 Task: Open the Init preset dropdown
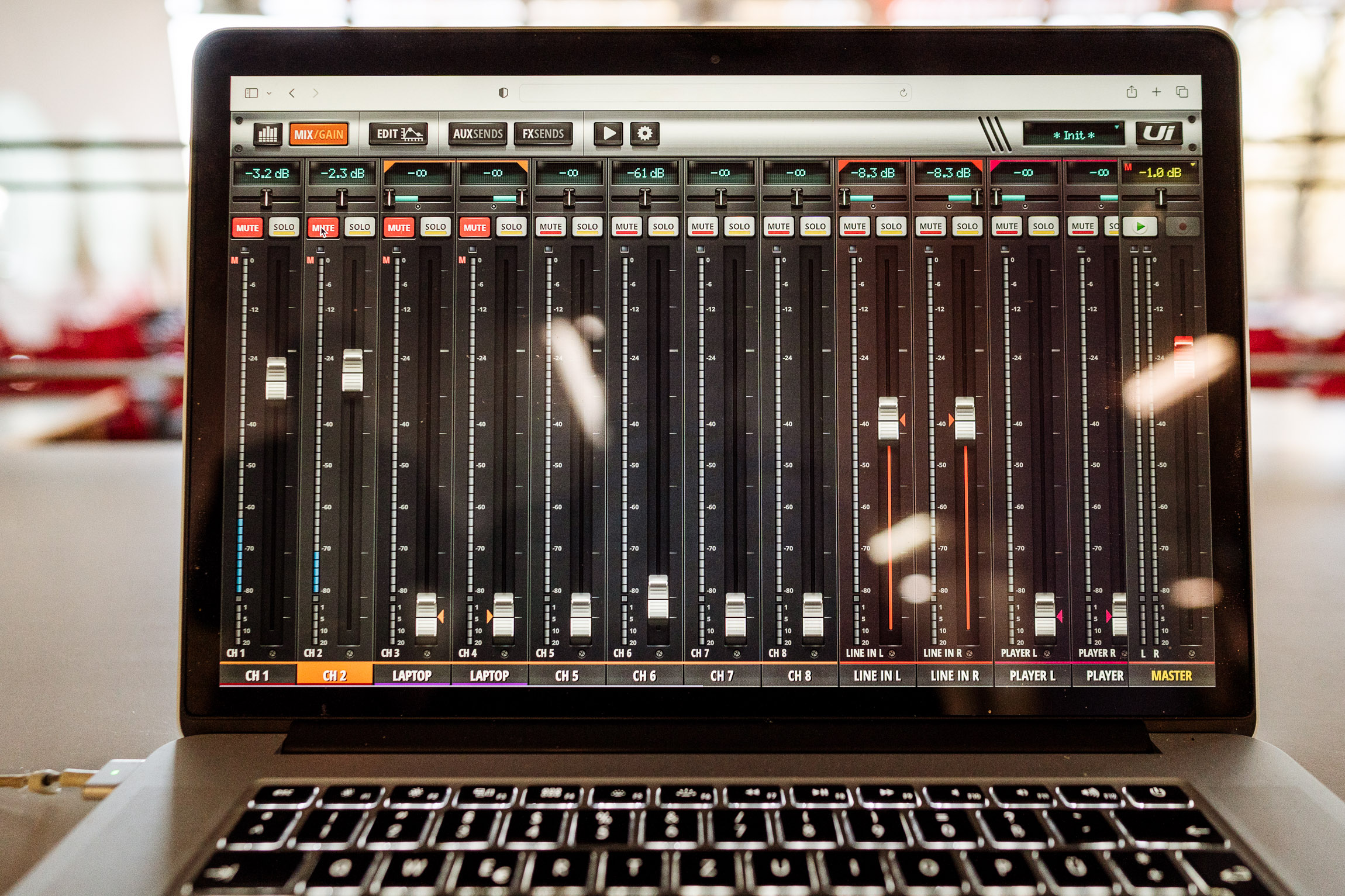(x=1073, y=134)
